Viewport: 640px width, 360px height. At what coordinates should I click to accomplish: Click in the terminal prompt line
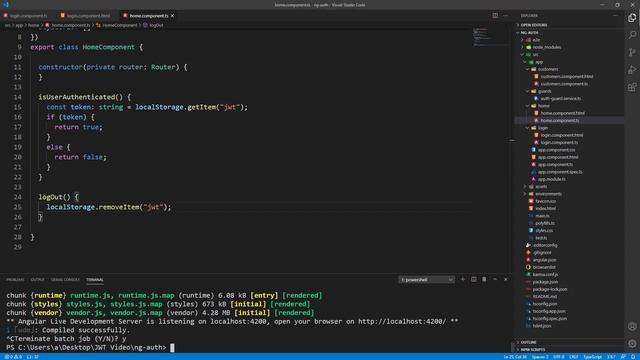[x=90, y=348]
